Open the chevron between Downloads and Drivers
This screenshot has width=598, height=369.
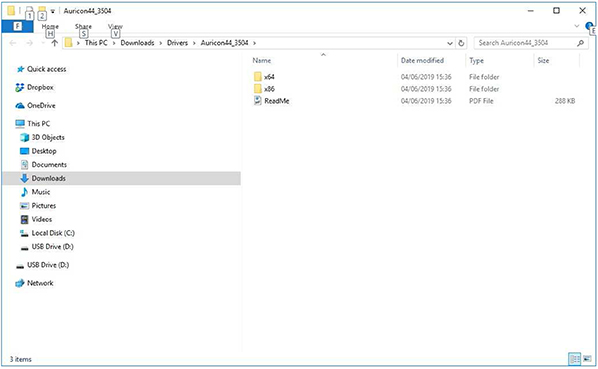coord(161,43)
